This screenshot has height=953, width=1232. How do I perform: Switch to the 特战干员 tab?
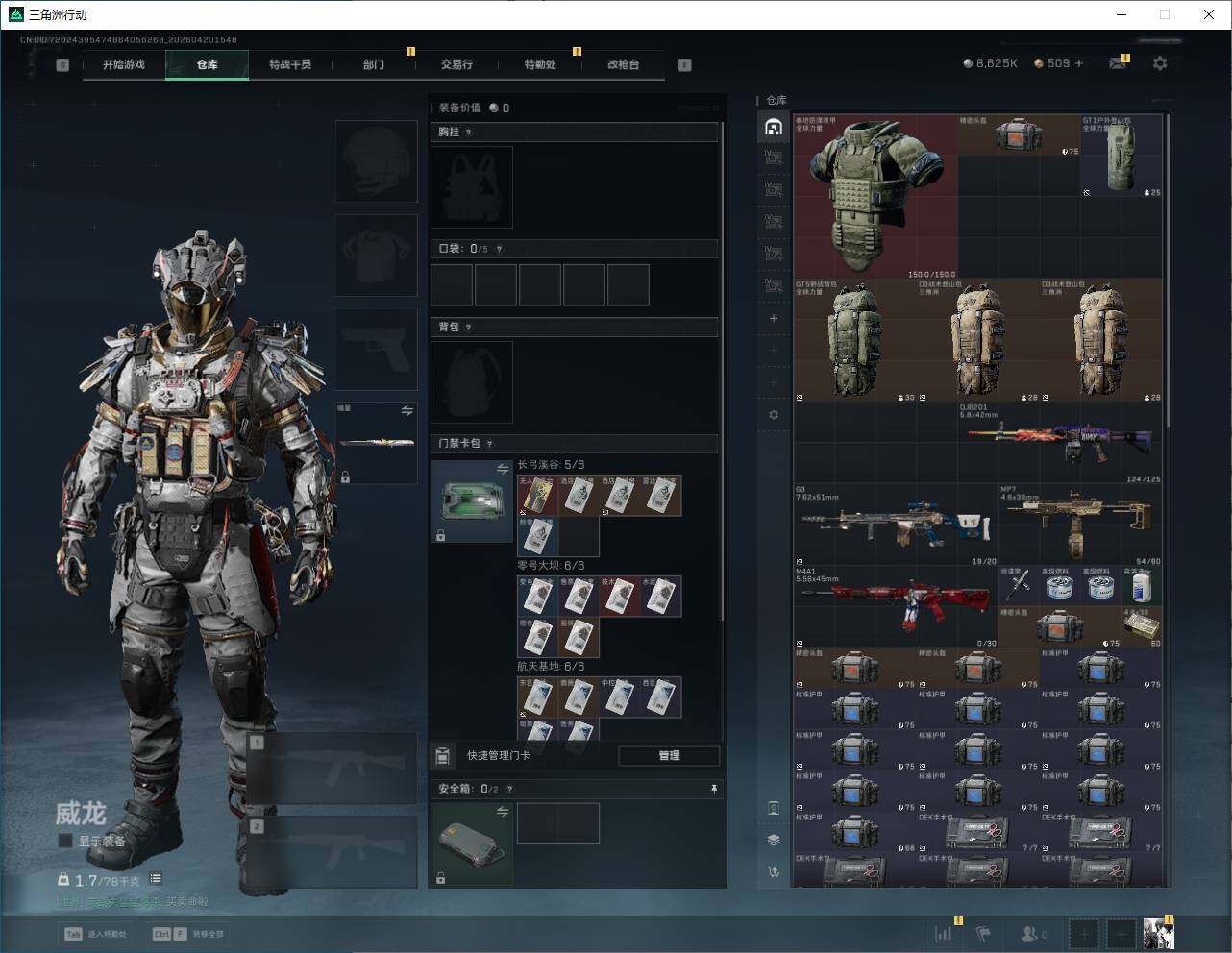click(x=290, y=64)
